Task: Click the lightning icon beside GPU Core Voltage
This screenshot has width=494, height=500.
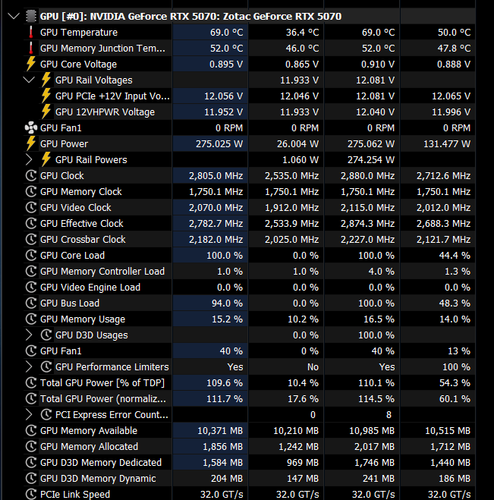Action: 31,64
